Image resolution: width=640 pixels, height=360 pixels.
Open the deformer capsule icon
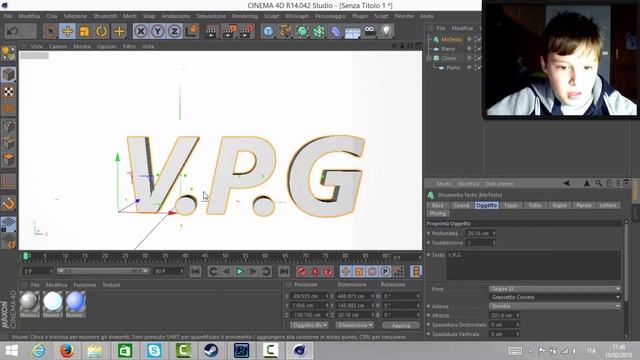[336, 31]
